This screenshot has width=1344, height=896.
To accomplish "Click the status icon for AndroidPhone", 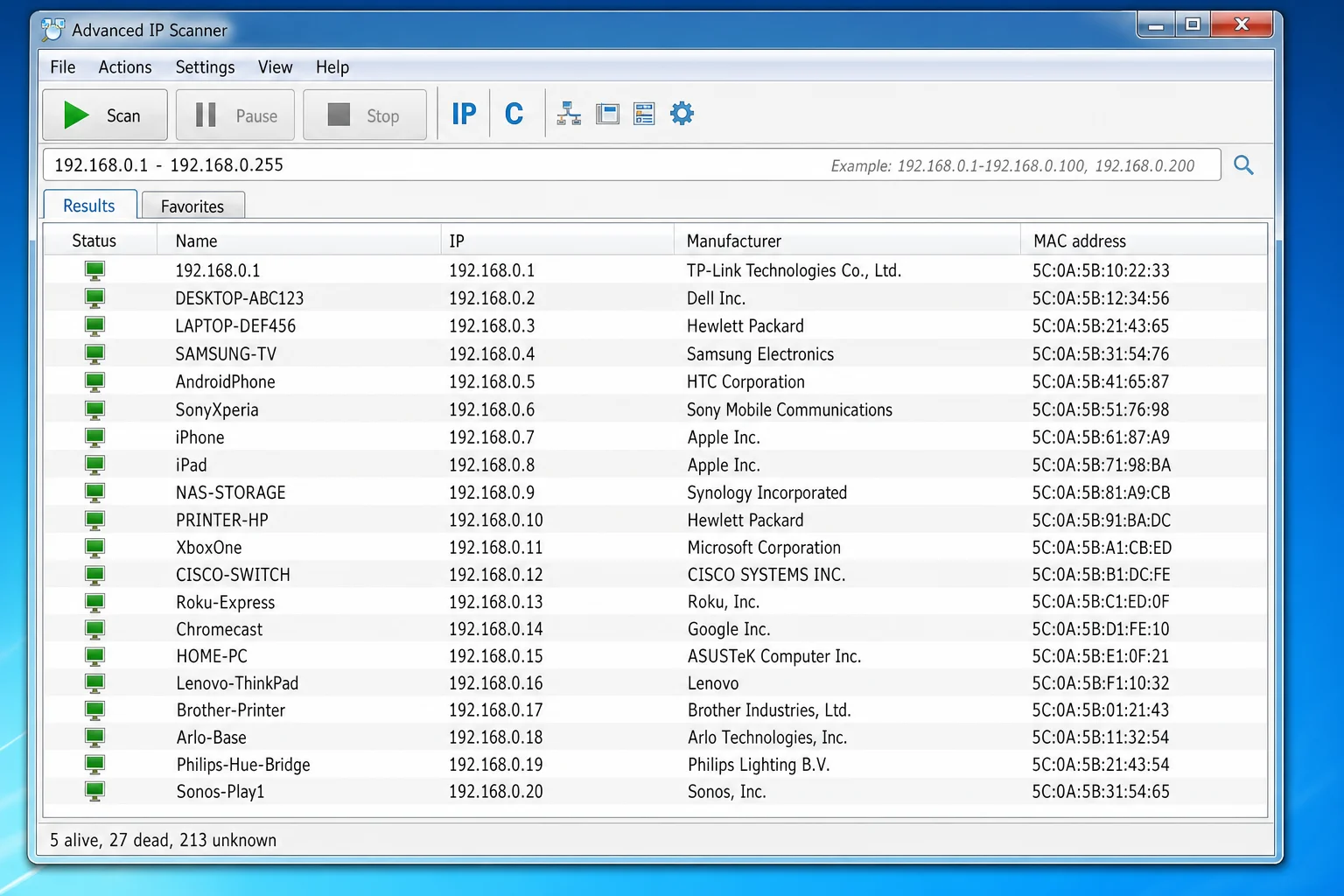I will point(94,382).
